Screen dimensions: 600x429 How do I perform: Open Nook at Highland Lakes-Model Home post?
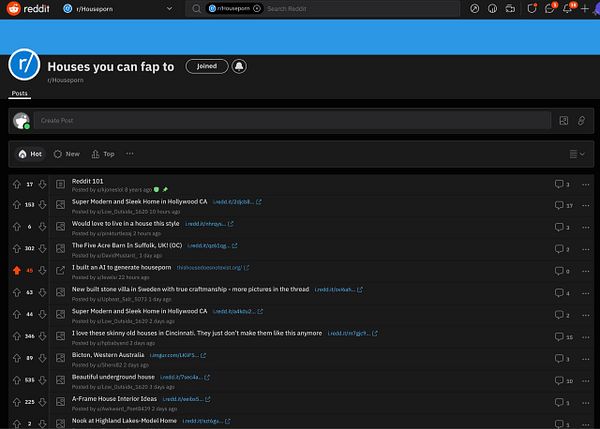(x=124, y=421)
